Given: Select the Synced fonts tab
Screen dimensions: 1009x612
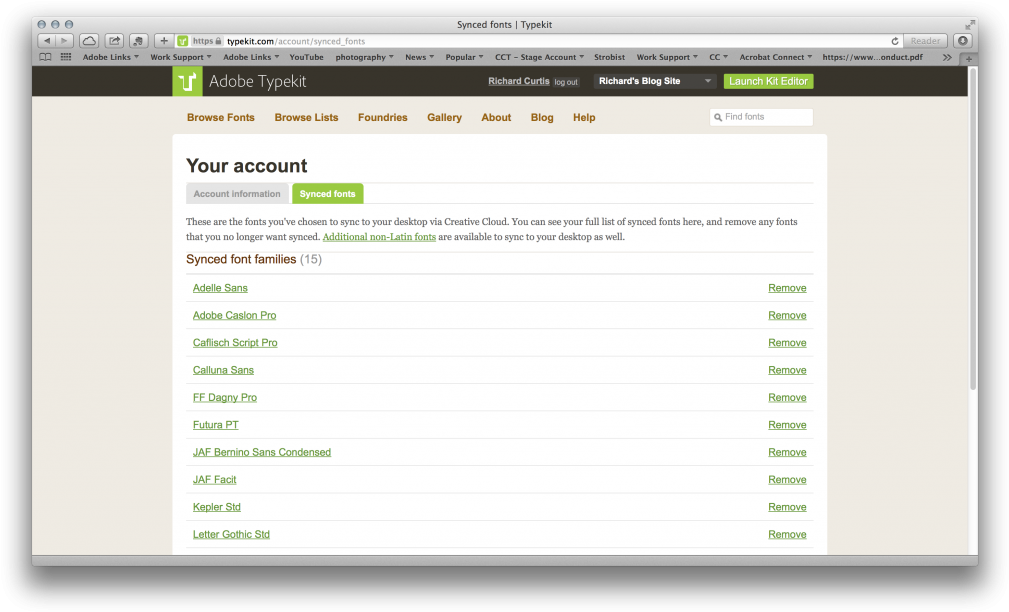Looking at the screenshot, I should coord(327,193).
